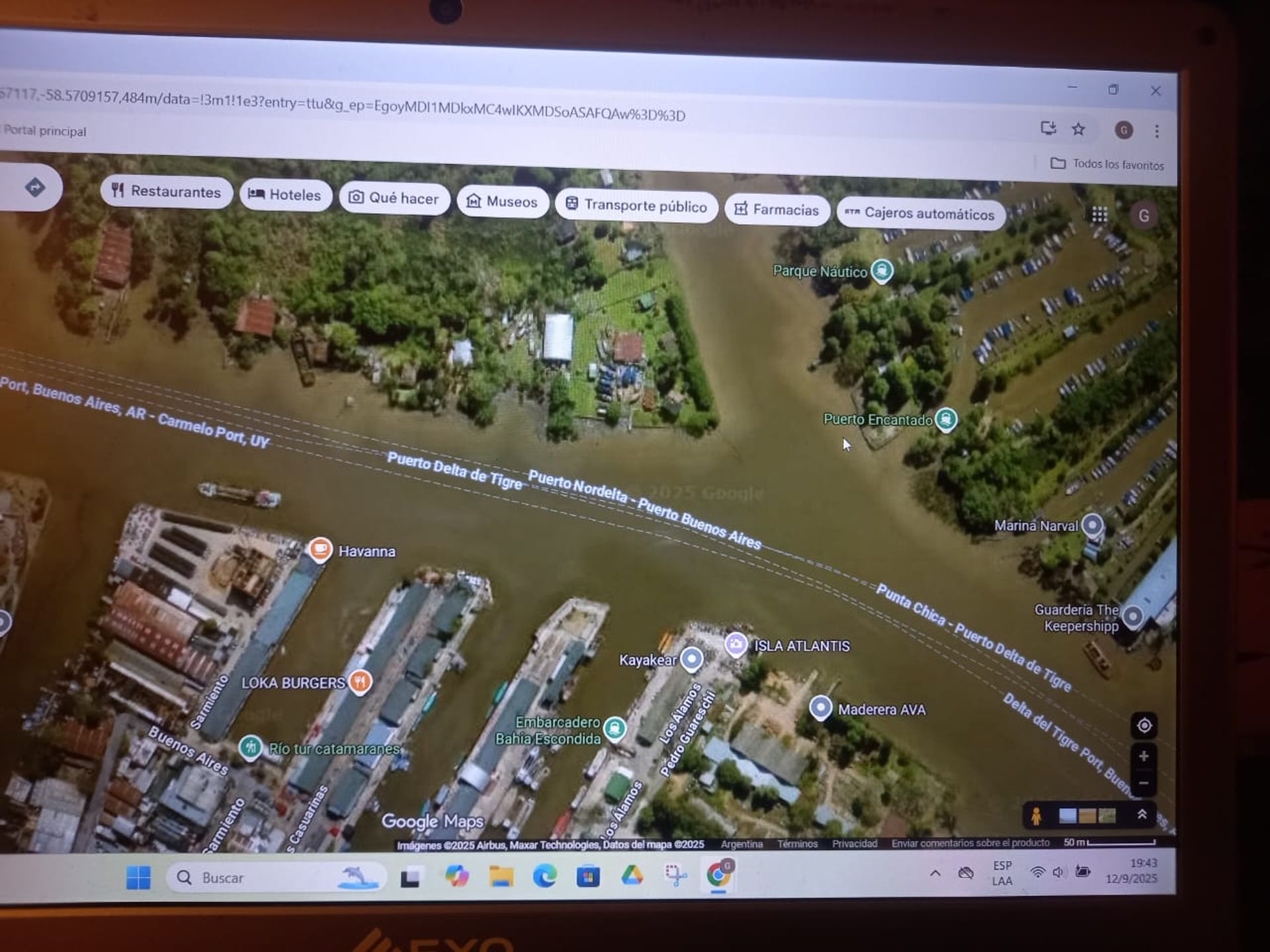This screenshot has height=952, width=1270.
Task: Drop the Street View pegman
Action: (x=1037, y=816)
